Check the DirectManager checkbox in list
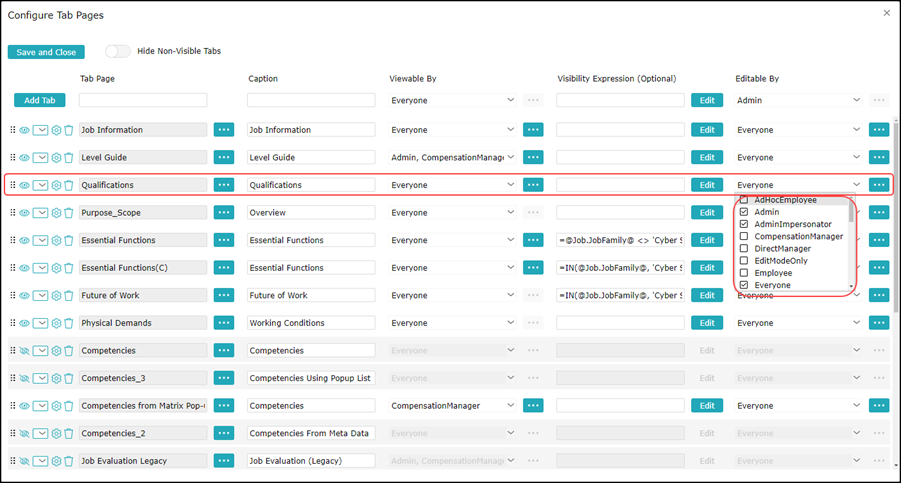901x483 pixels. pos(744,249)
